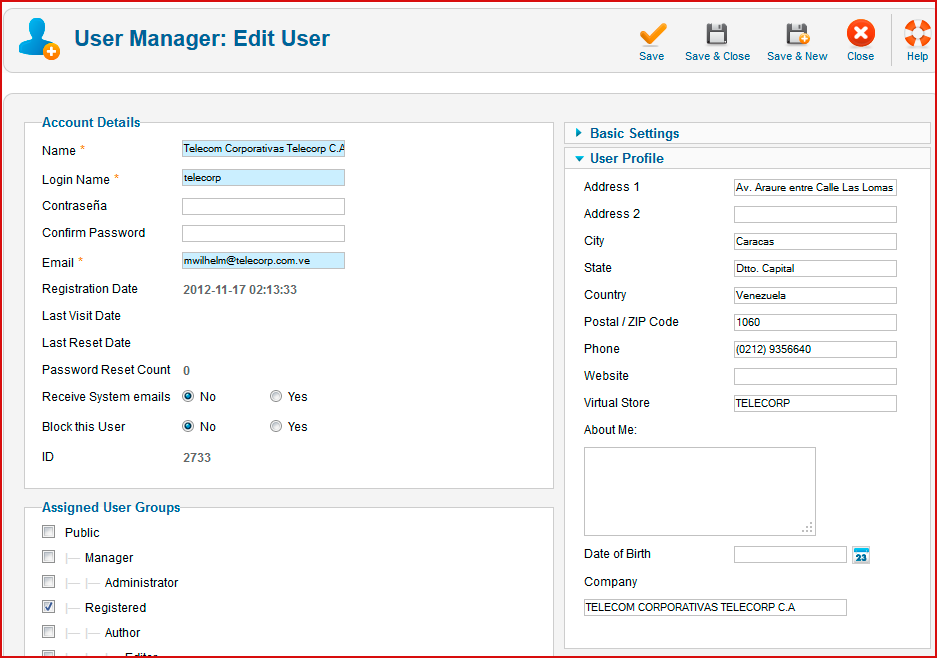Open Help lifebuoy icon
This screenshot has height=658, width=937.
[x=917, y=35]
